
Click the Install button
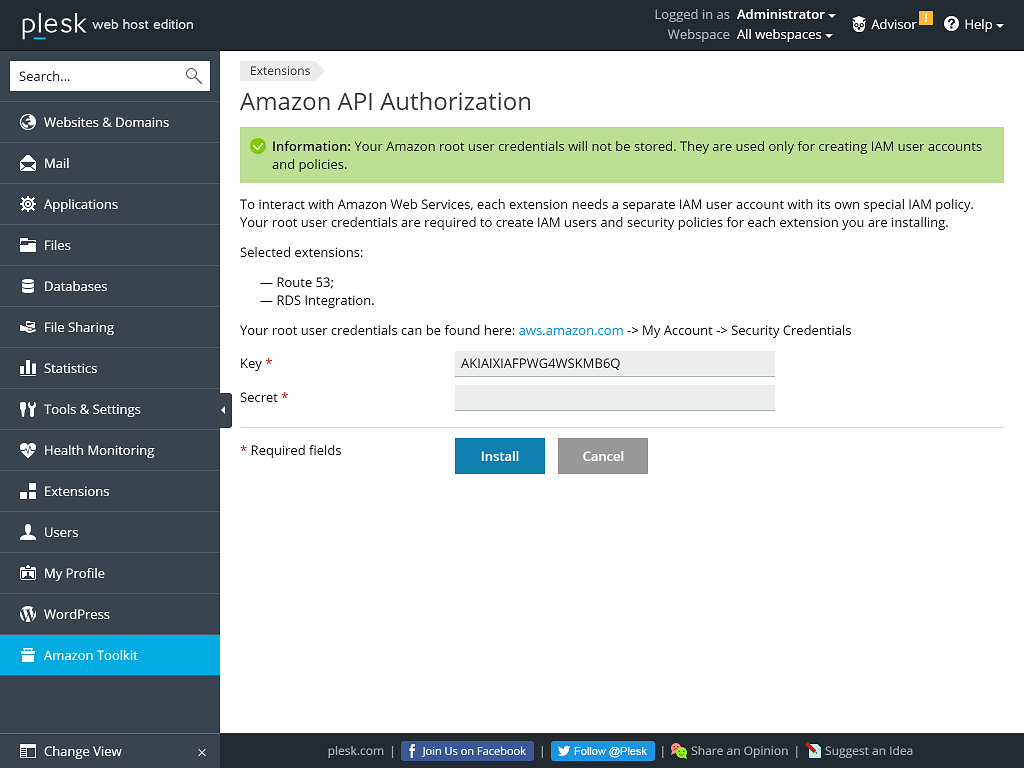pos(500,456)
